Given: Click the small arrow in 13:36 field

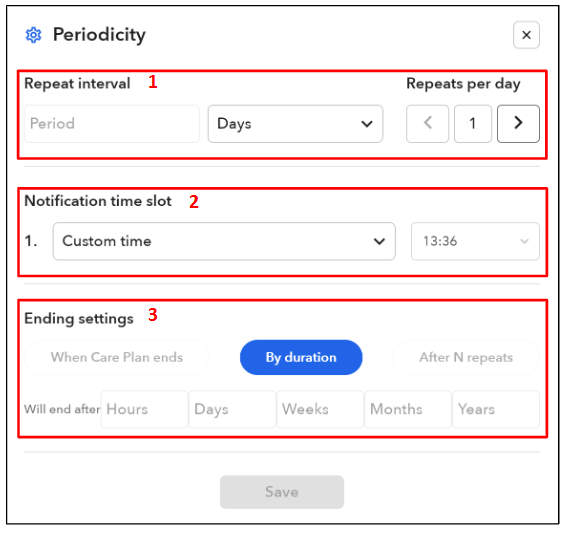Looking at the screenshot, I should 525,241.
